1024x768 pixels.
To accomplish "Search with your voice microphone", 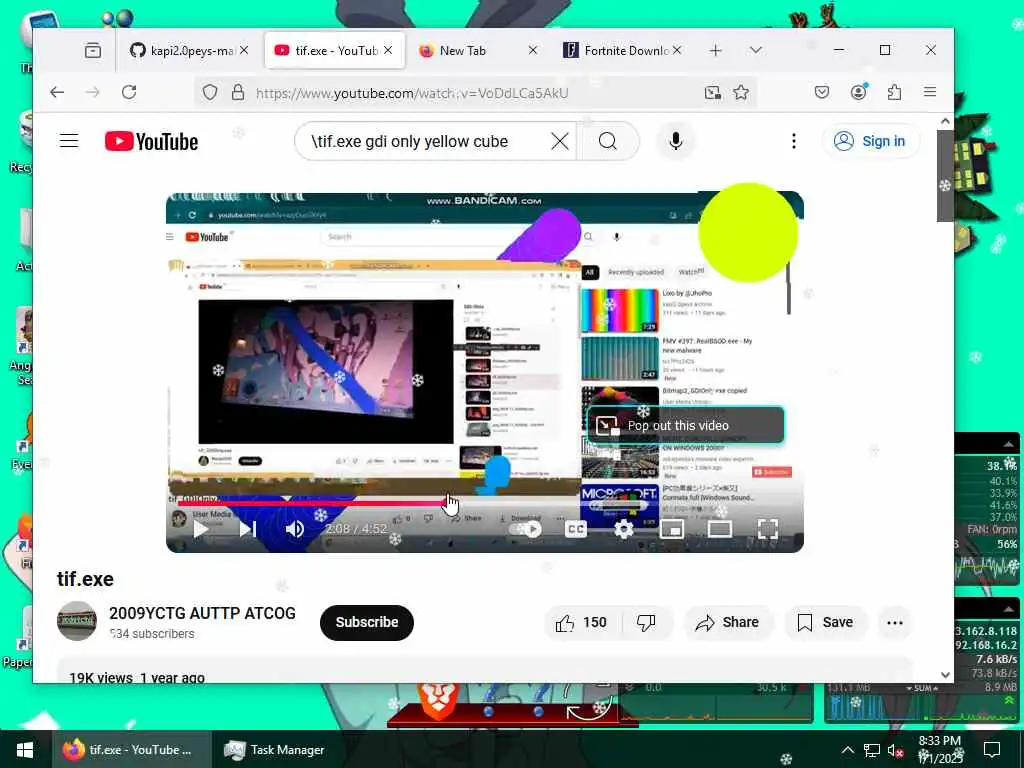I will (676, 141).
